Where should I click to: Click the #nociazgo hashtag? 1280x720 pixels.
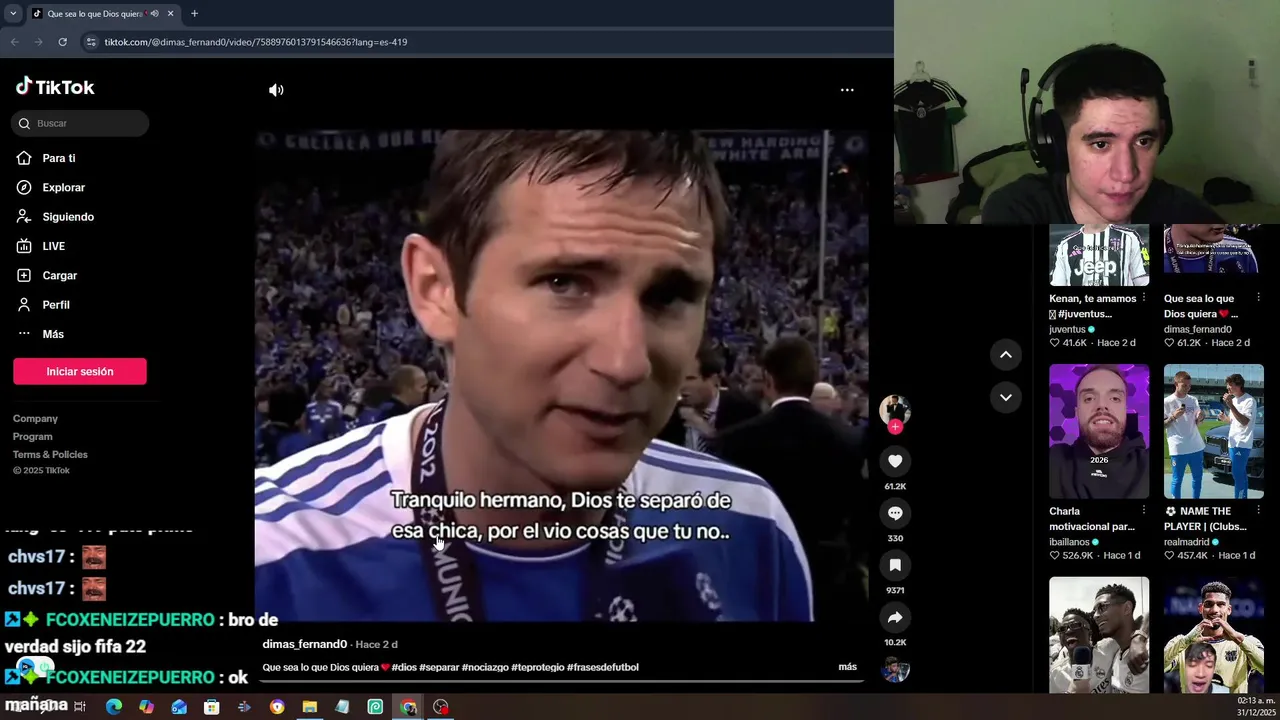(x=485, y=667)
